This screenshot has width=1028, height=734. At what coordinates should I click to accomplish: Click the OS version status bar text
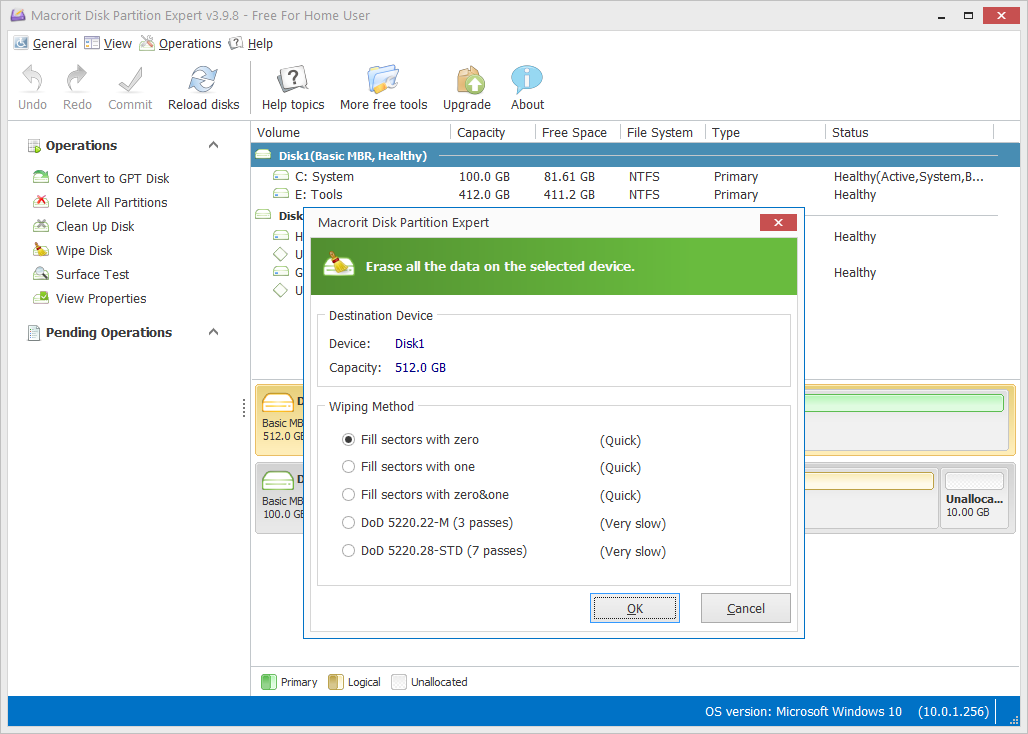(x=803, y=712)
